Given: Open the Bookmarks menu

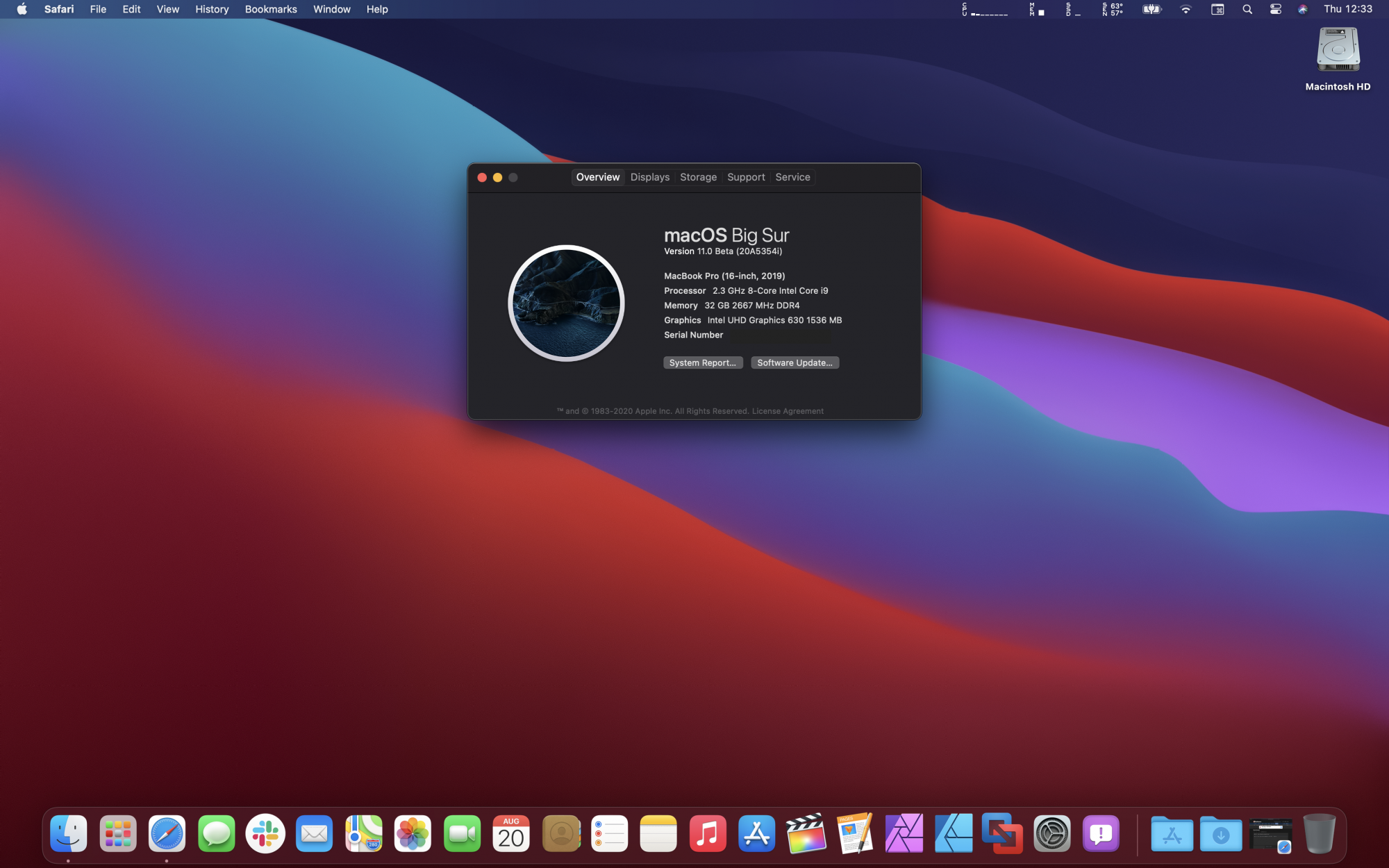Looking at the screenshot, I should [271, 9].
